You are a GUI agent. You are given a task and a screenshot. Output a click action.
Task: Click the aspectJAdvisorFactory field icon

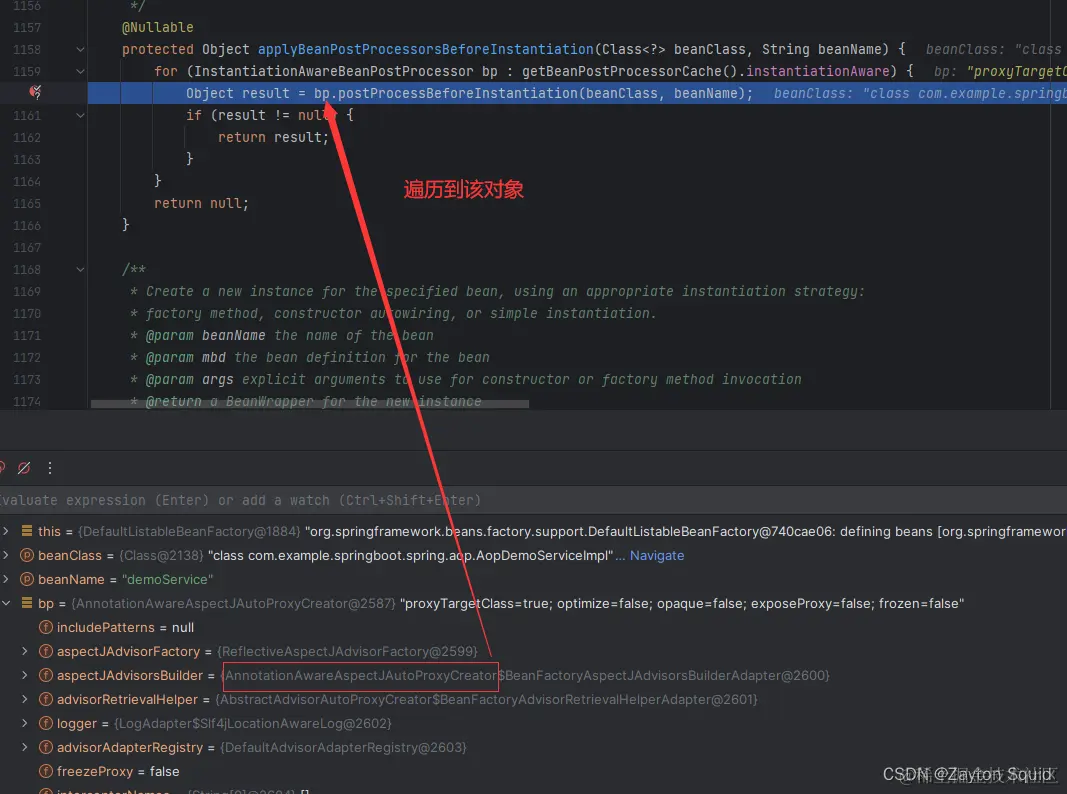click(x=46, y=651)
